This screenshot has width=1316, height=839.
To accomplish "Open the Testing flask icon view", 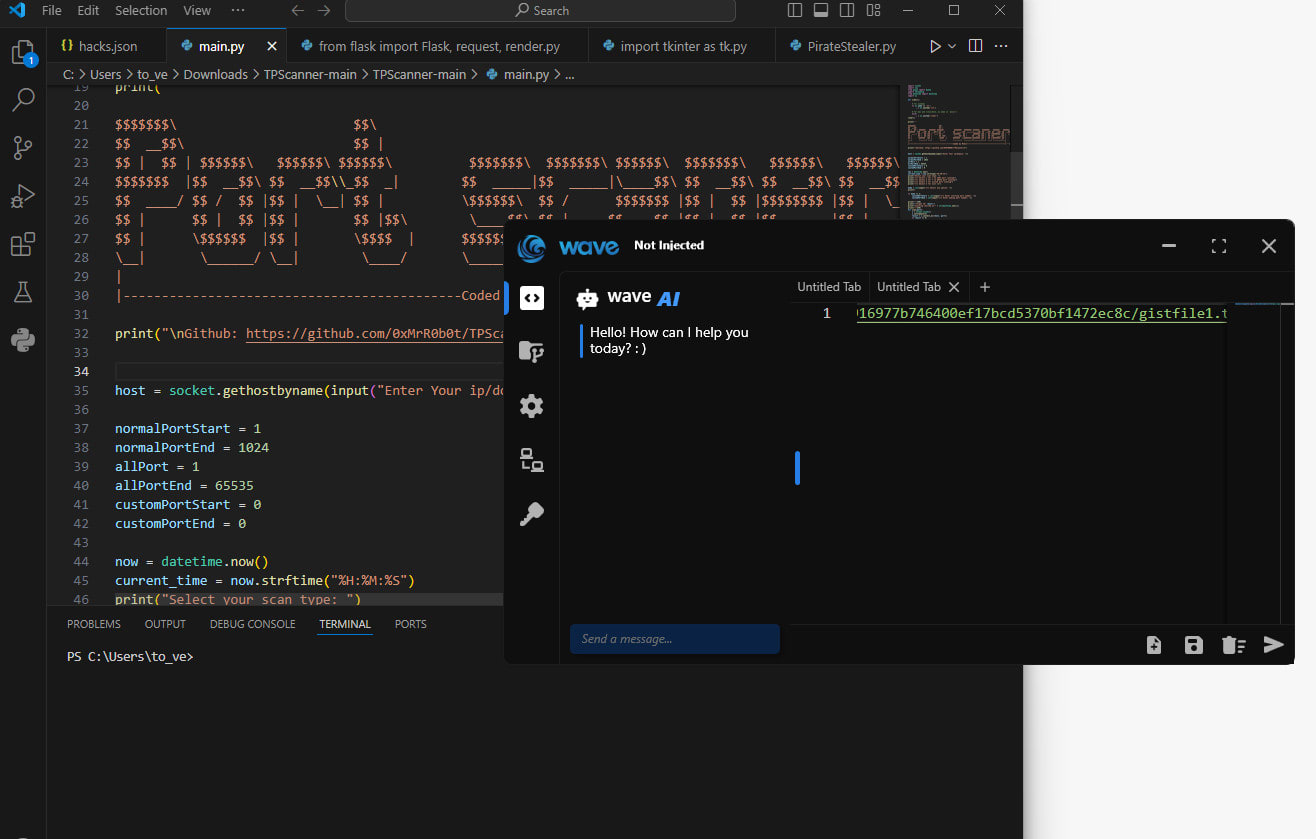I will [22, 292].
